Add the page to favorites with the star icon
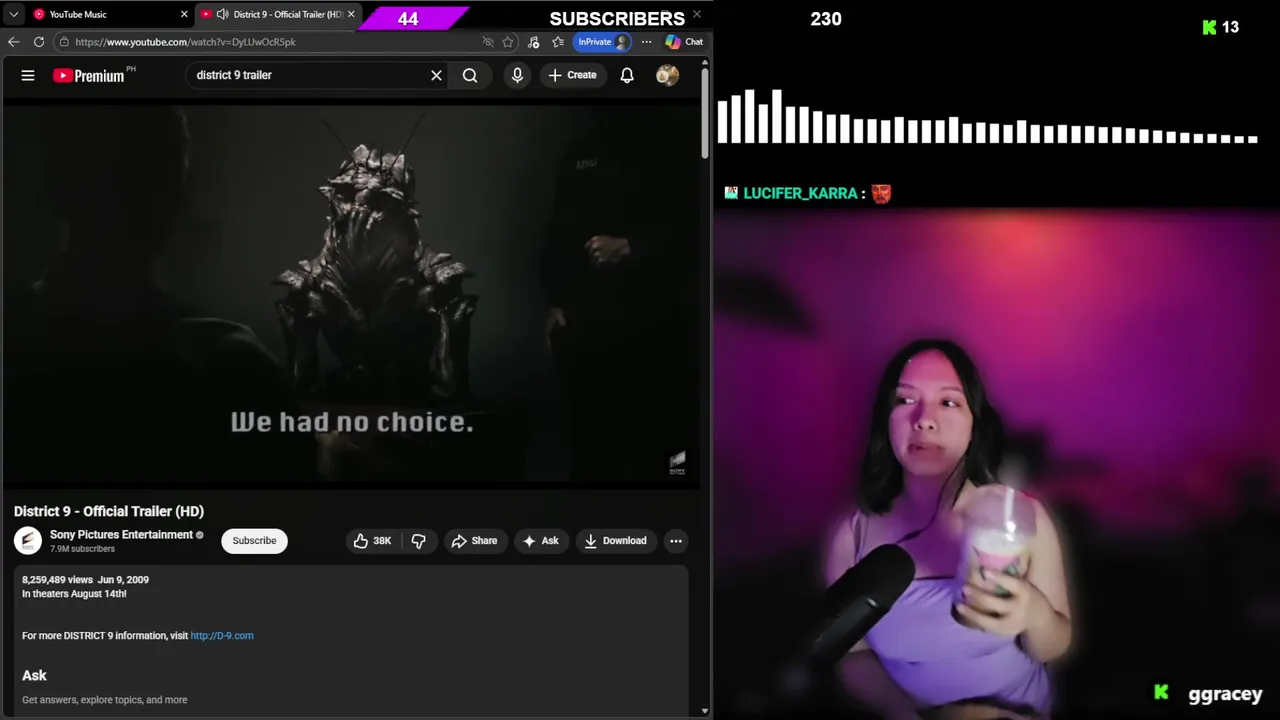 tap(508, 42)
